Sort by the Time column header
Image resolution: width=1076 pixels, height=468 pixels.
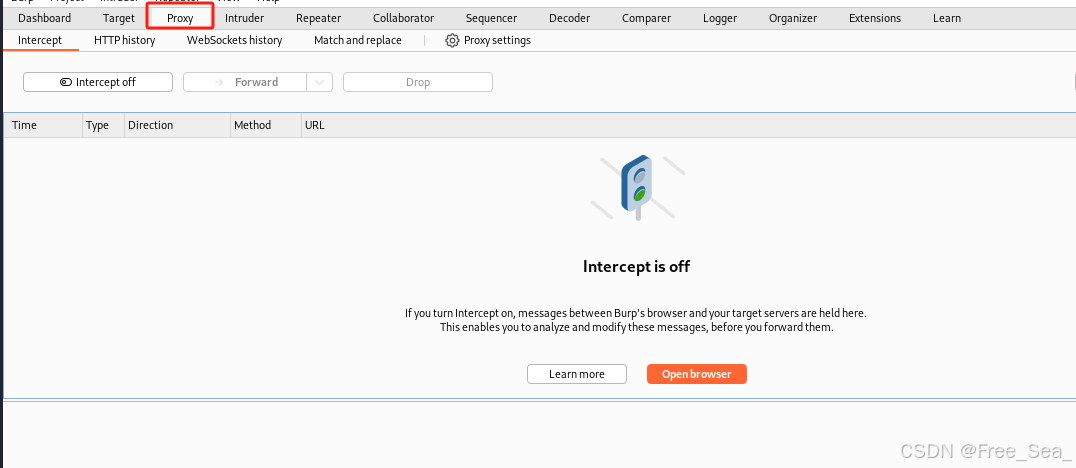tap(43, 125)
